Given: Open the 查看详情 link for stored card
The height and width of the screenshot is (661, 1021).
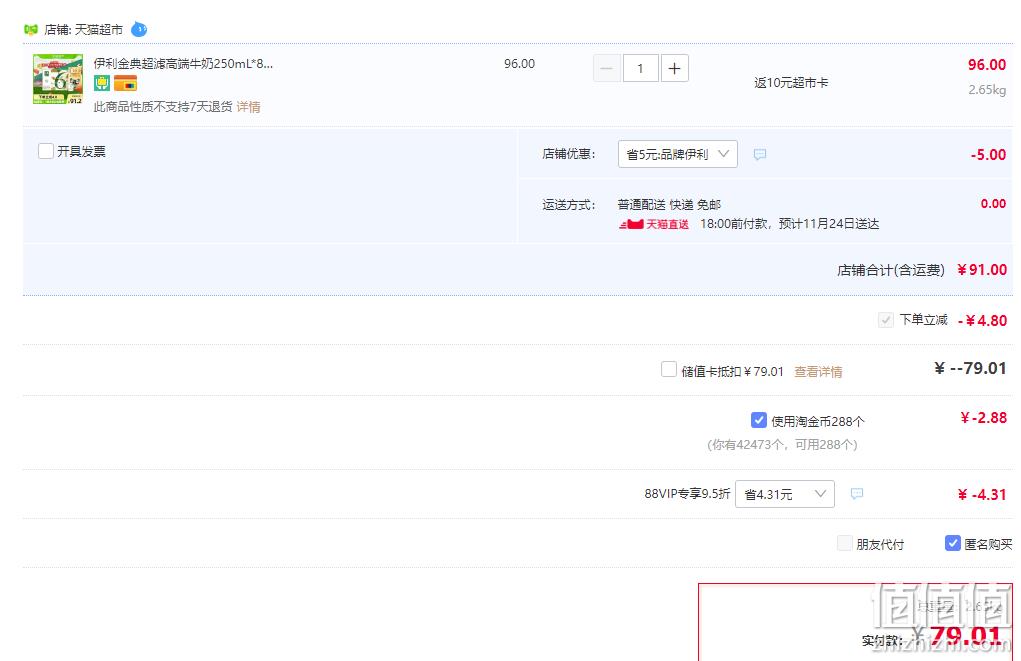Looking at the screenshot, I should point(818,372).
